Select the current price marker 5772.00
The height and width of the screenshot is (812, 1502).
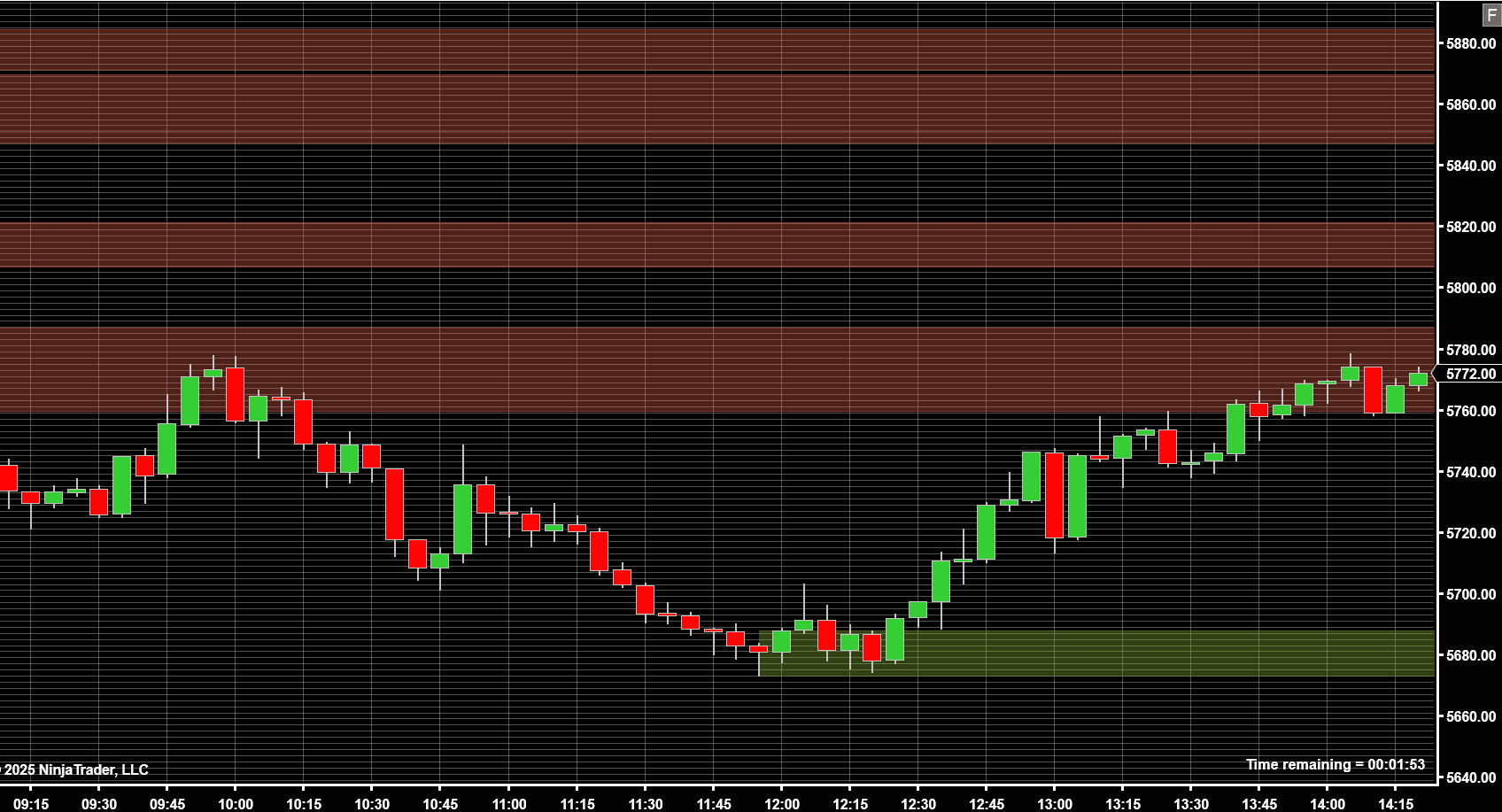1469,374
